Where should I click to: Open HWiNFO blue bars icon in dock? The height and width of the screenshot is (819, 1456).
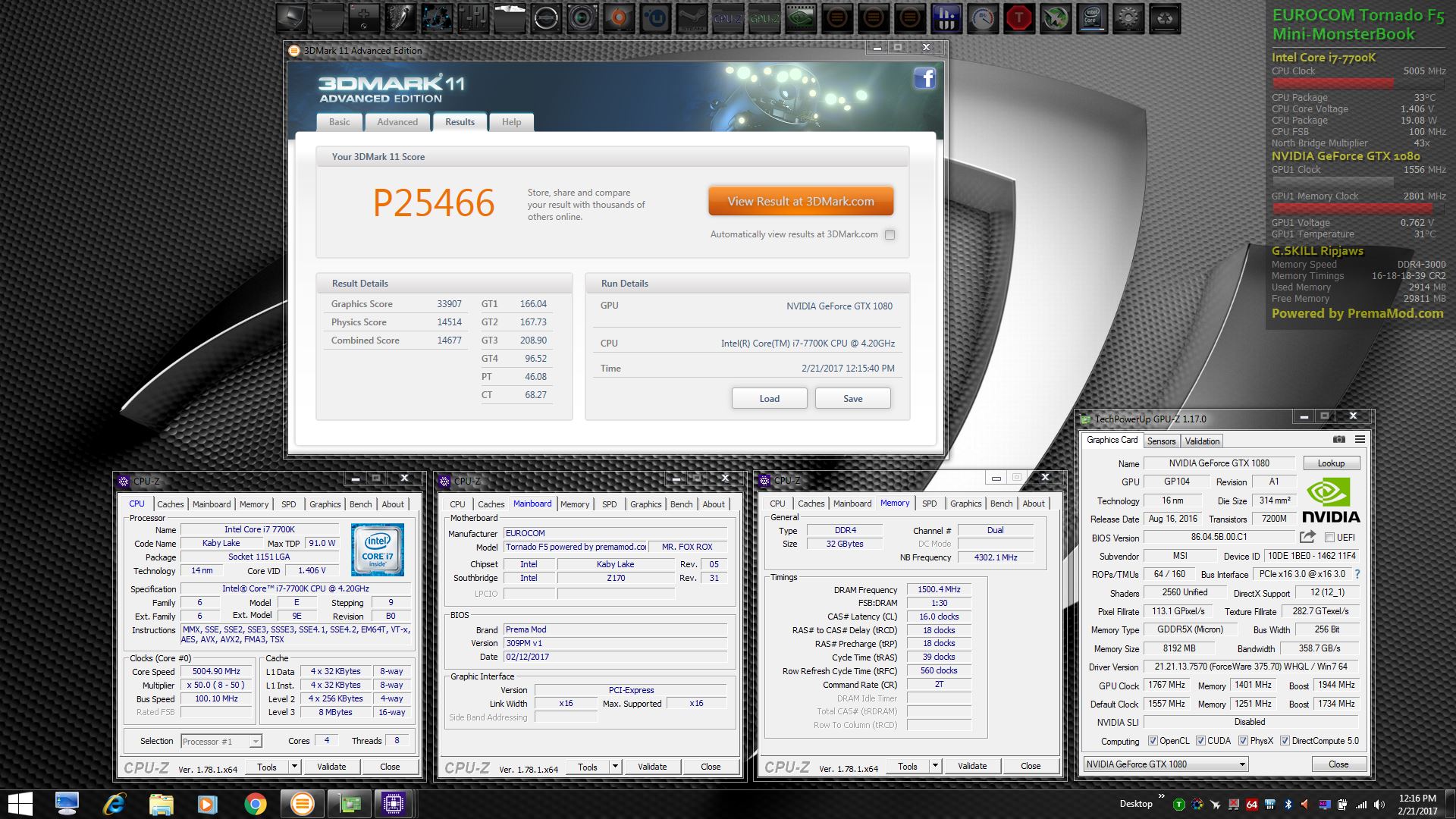pos(946,18)
